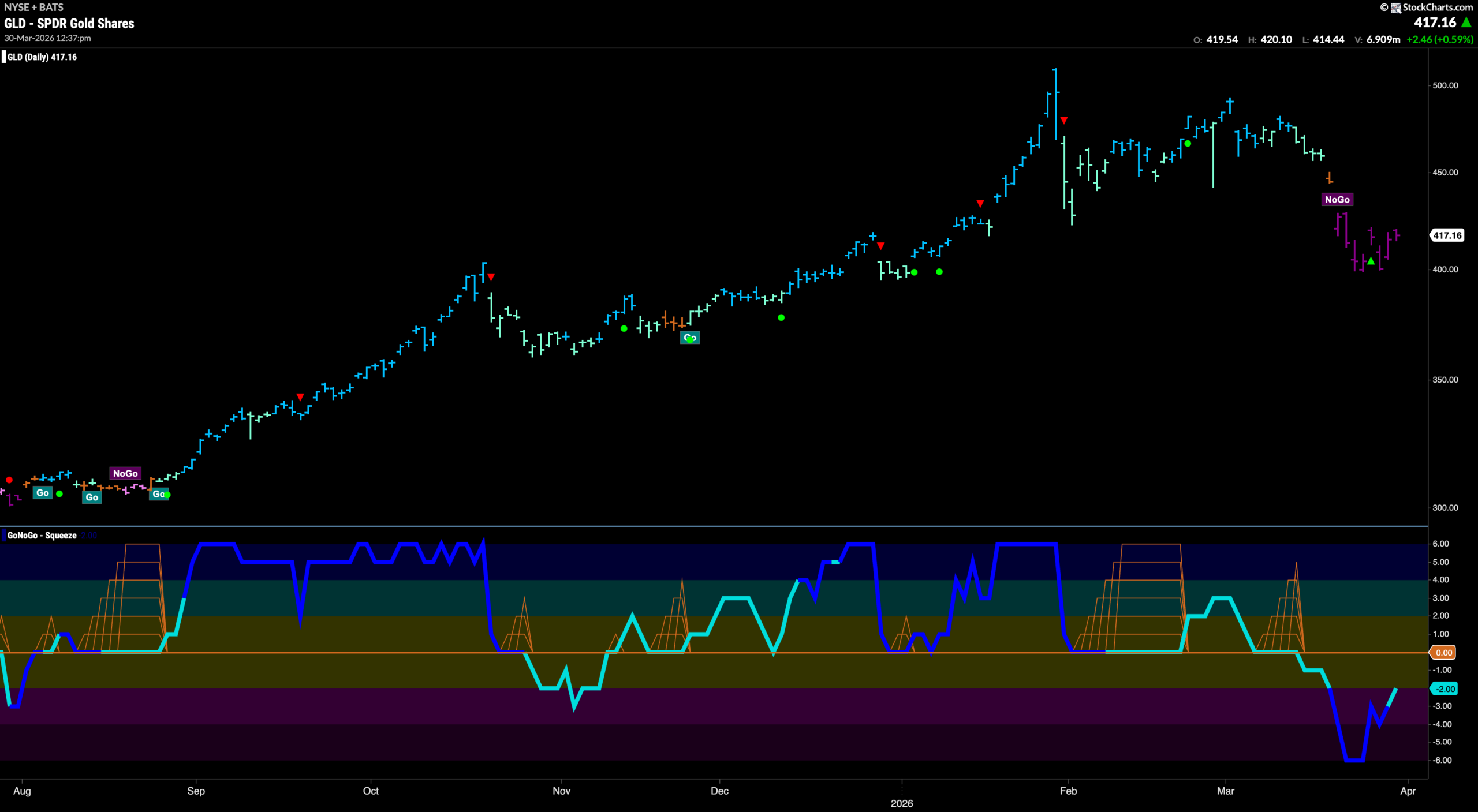Click the green up arrow beside 417.16

(1466, 23)
